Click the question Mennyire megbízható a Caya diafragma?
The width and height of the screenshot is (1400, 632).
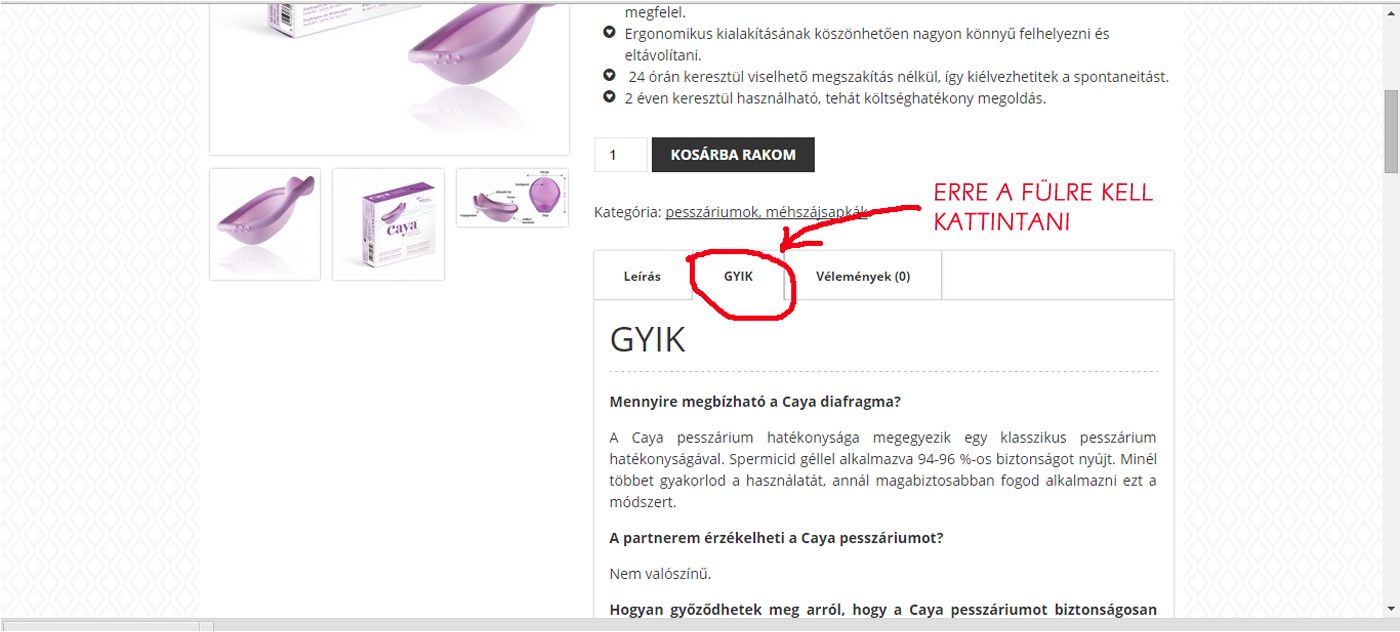(755, 402)
